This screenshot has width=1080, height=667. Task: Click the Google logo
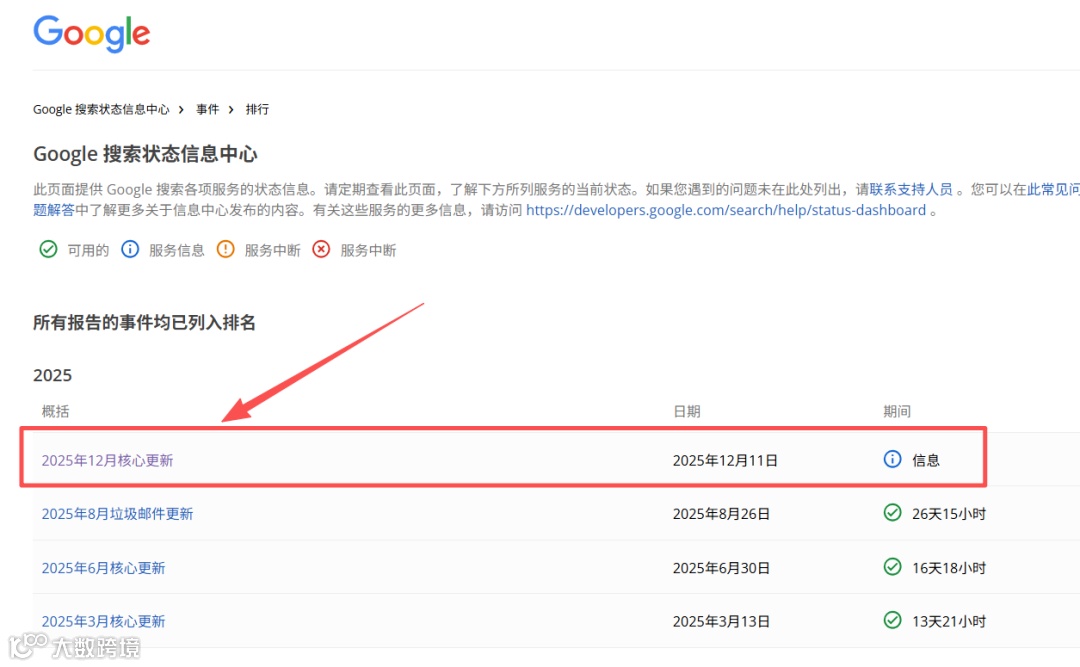click(92, 33)
